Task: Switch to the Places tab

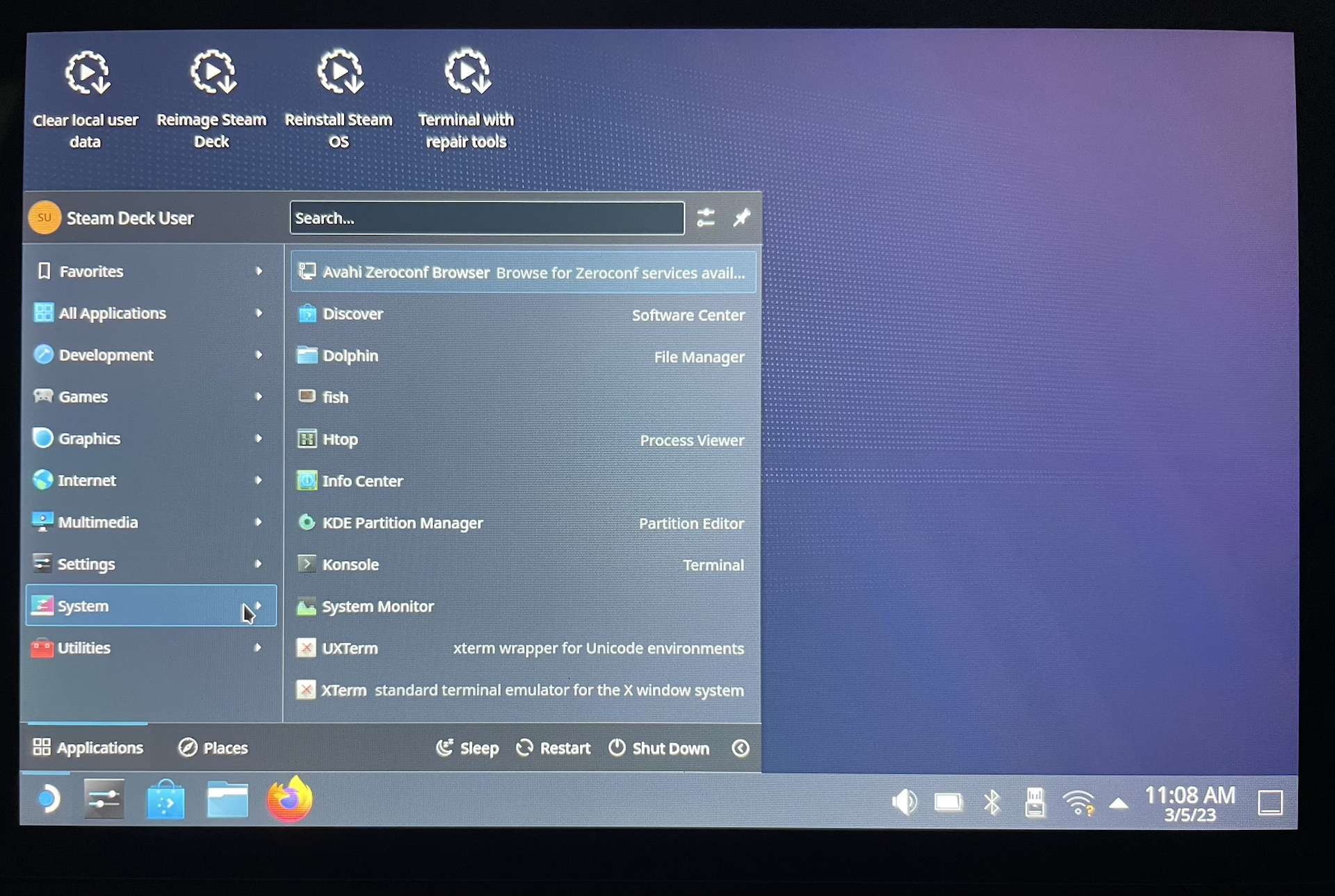Action: pyautogui.click(x=213, y=748)
